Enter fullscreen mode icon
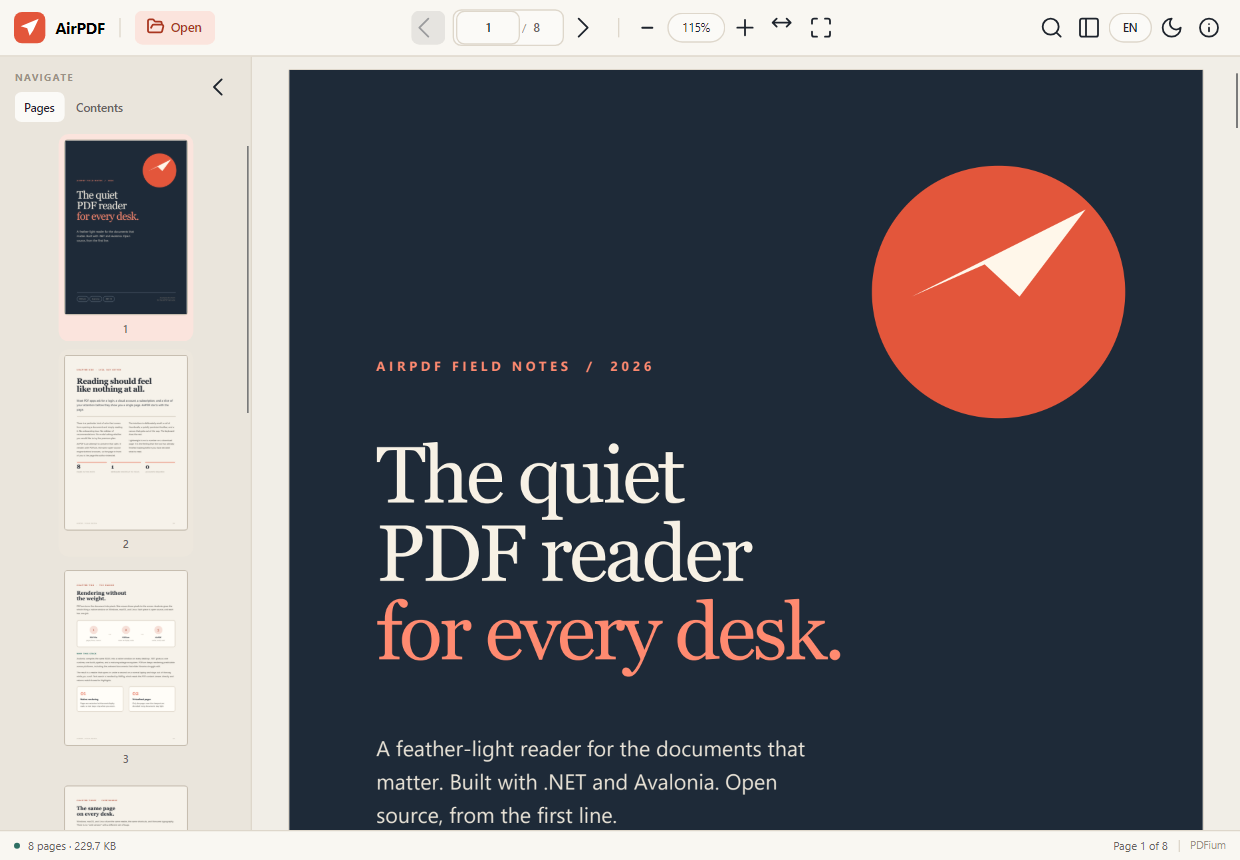 tap(821, 28)
